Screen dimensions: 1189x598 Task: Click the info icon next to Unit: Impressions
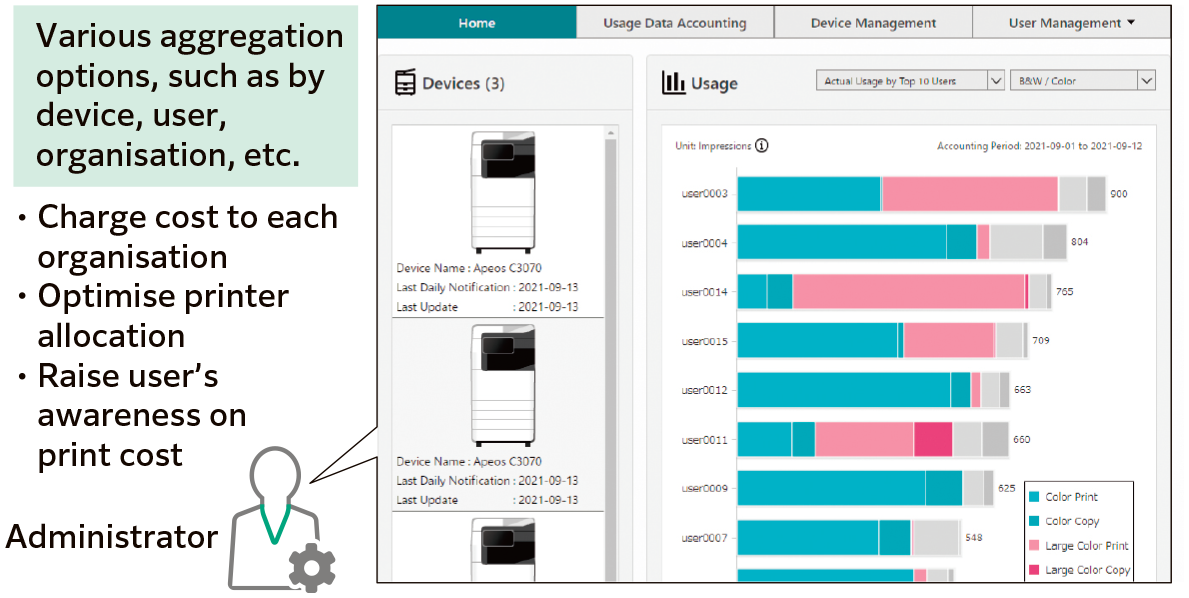coord(763,145)
